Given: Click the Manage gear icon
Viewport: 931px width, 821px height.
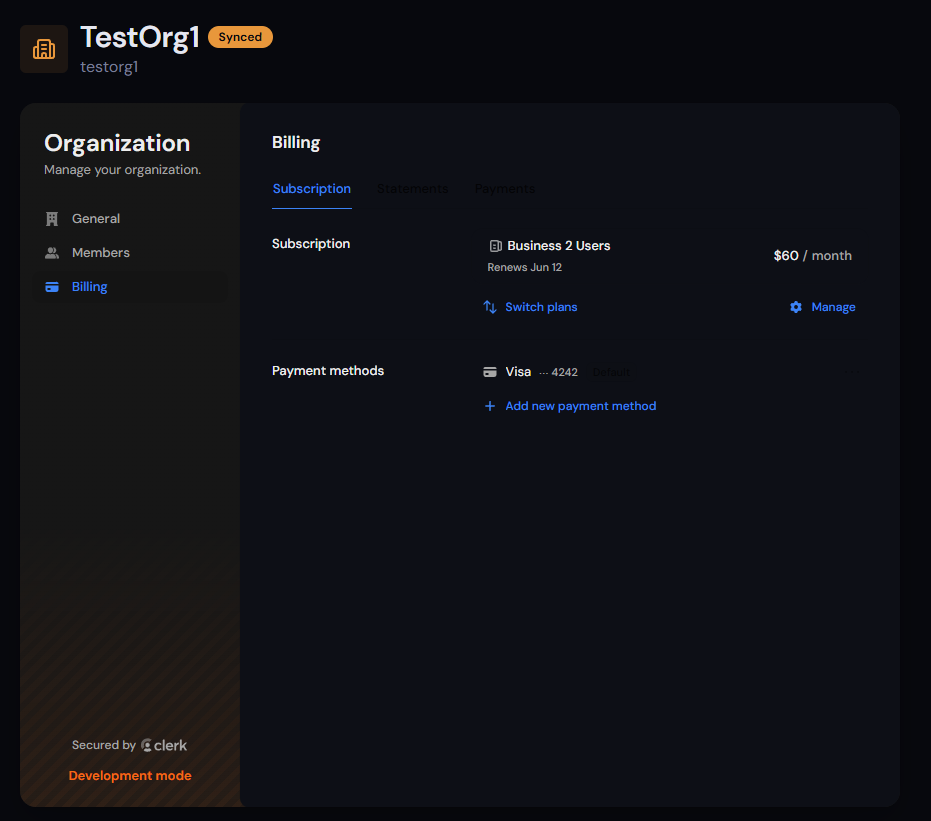Looking at the screenshot, I should click(796, 307).
